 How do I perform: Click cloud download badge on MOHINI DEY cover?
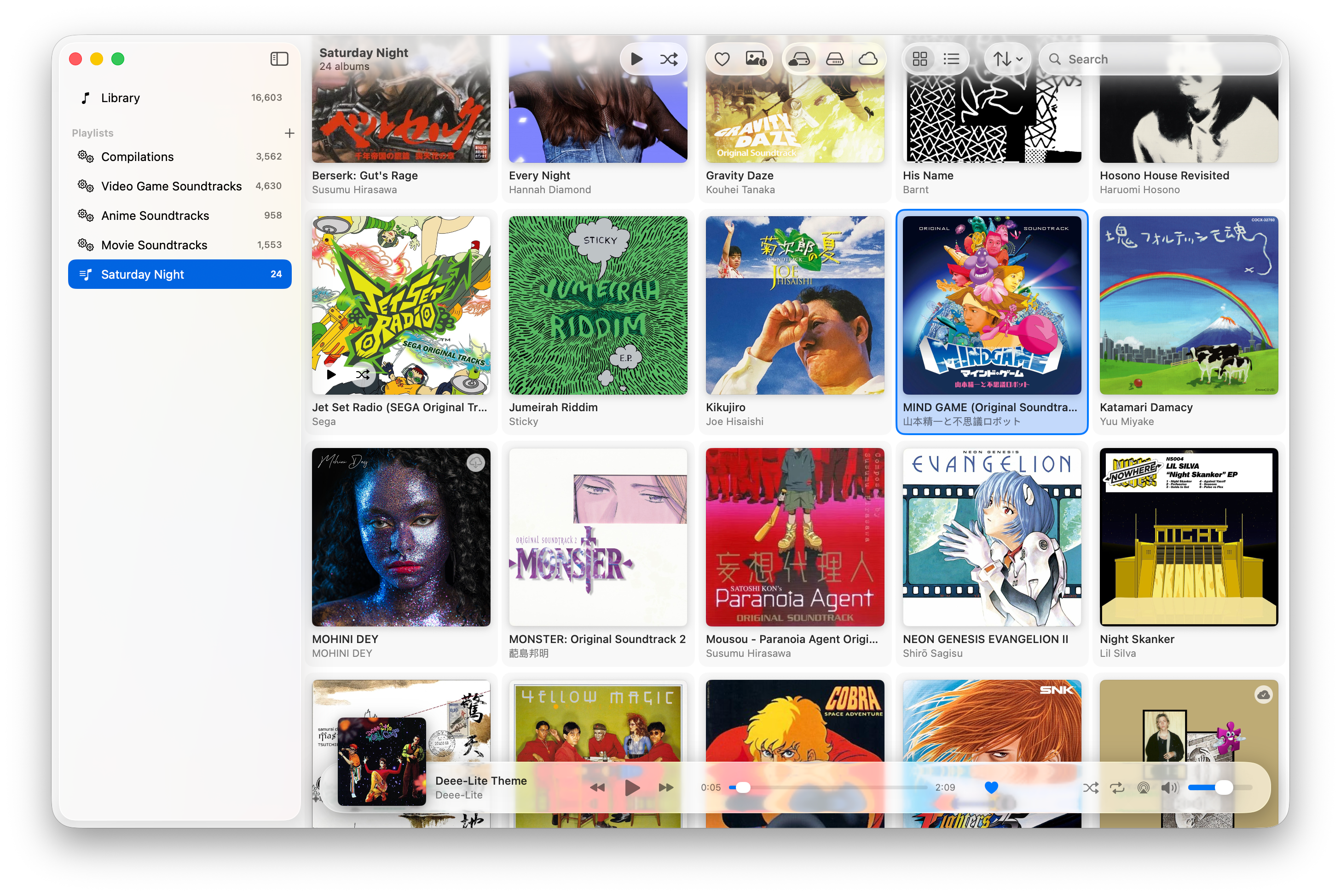(475, 463)
